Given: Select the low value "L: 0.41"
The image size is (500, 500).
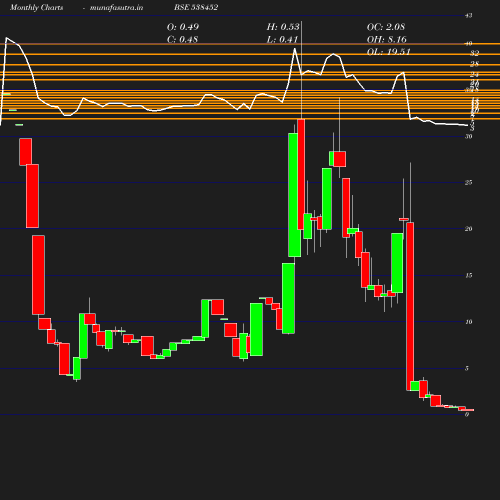Looking at the screenshot, I should (x=282, y=40).
